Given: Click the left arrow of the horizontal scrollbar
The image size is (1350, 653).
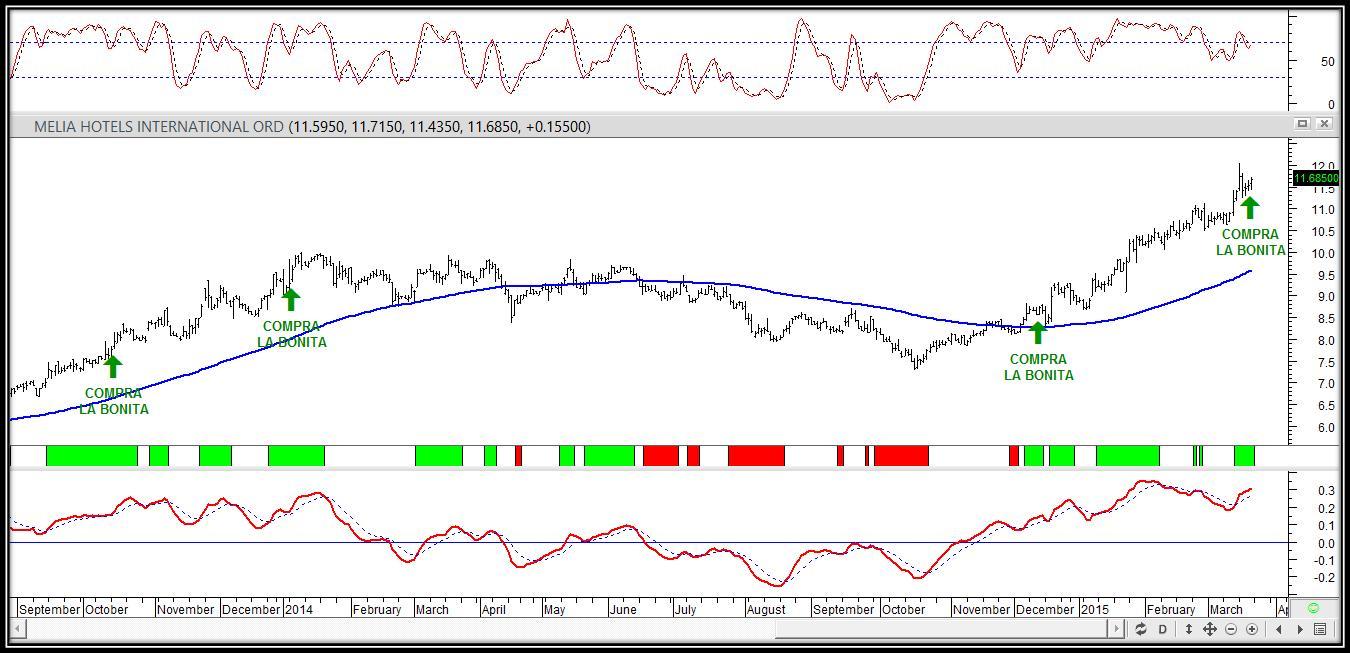Looking at the screenshot, I should pyautogui.click(x=18, y=629).
